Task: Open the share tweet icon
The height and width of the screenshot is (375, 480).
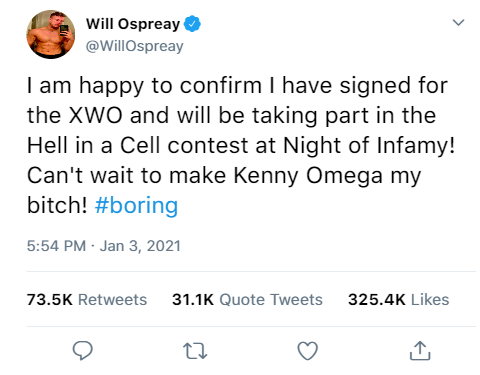Action: coord(420,351)
